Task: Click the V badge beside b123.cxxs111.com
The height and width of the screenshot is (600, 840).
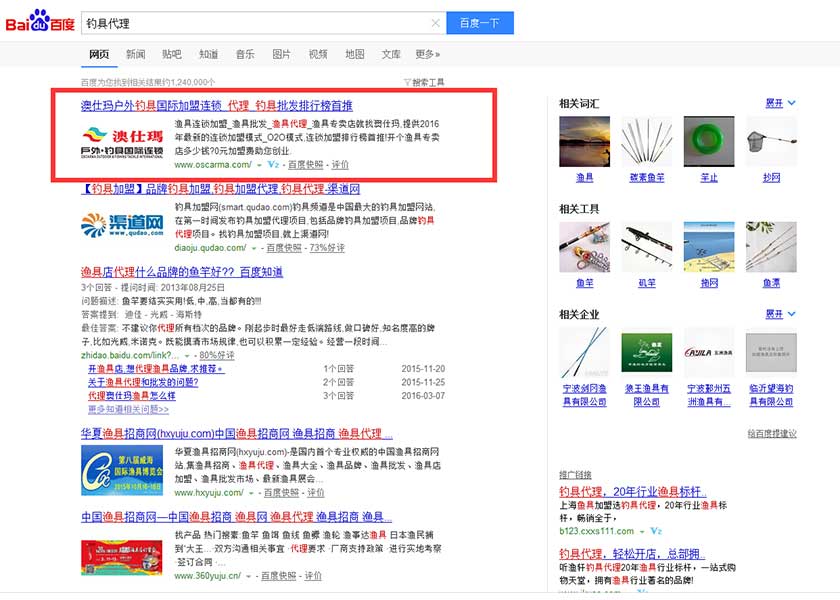Action: pos(656,531)
